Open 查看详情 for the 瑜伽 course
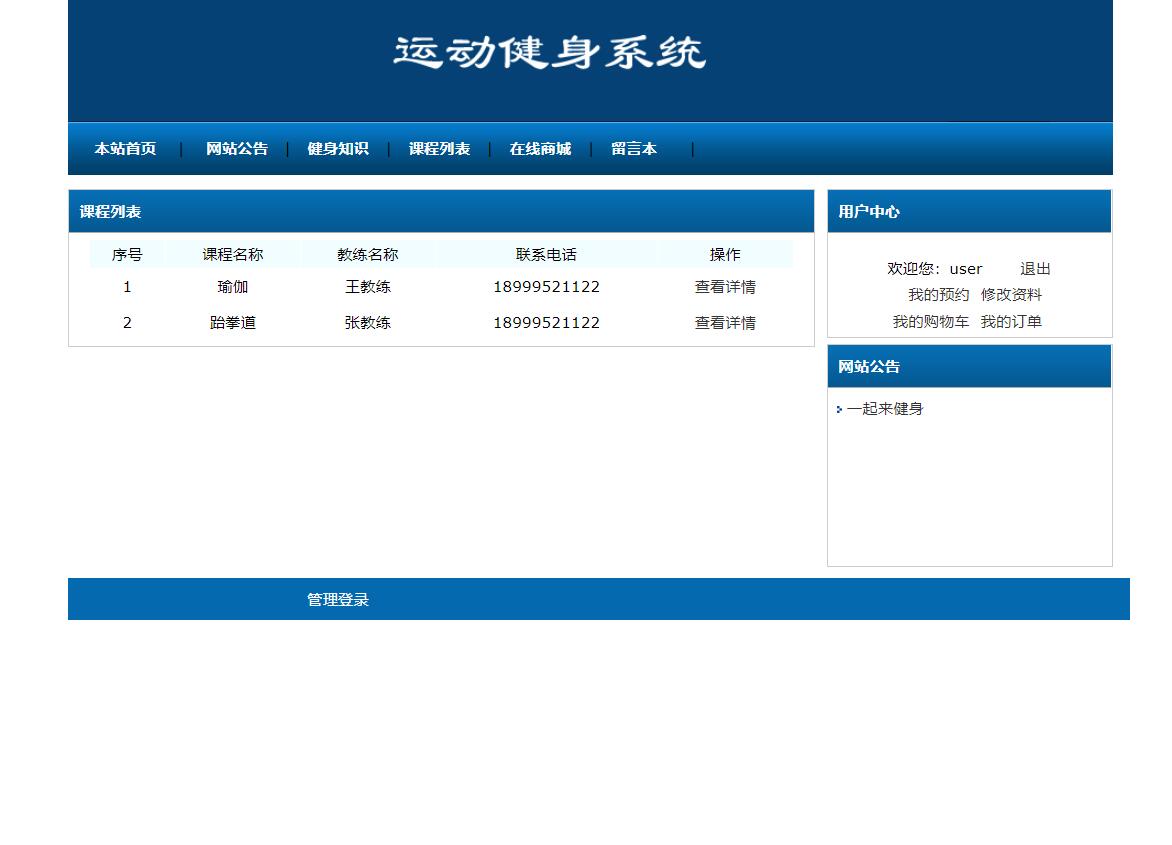Screen dimensions: 1172x845 tap(724, 287)
